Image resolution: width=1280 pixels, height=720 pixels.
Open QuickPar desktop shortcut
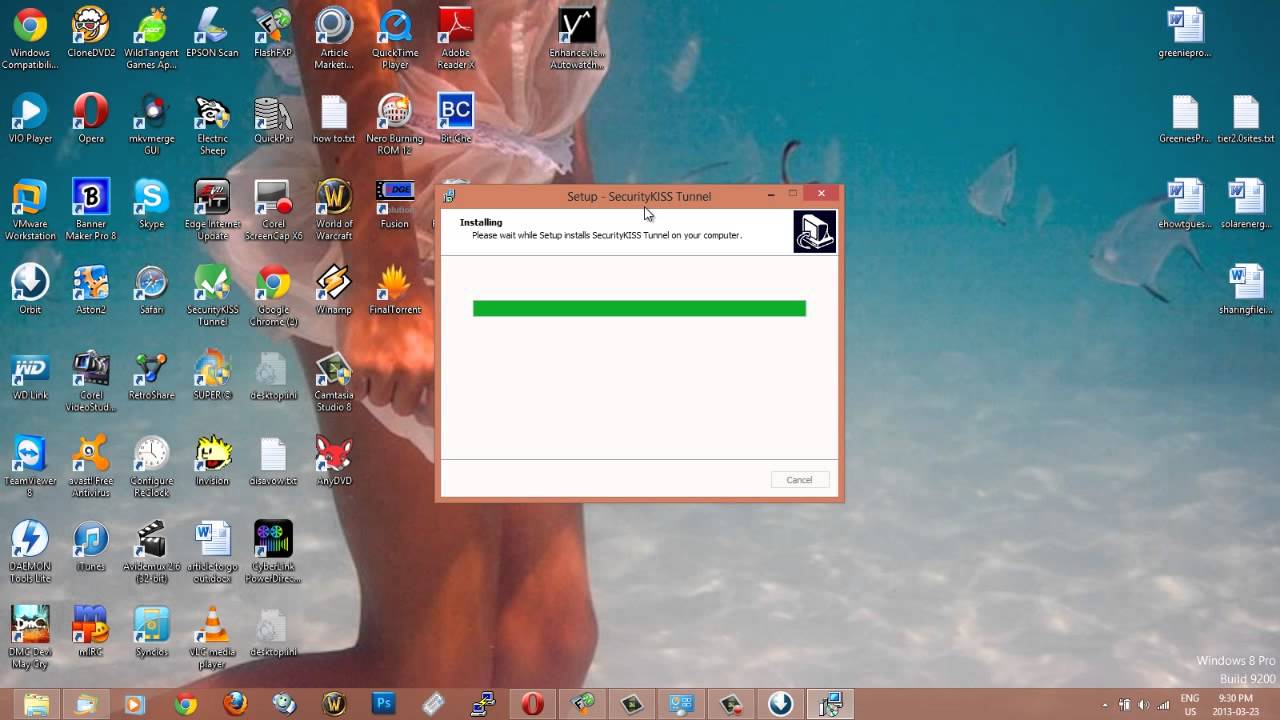[x=273, y=118]
